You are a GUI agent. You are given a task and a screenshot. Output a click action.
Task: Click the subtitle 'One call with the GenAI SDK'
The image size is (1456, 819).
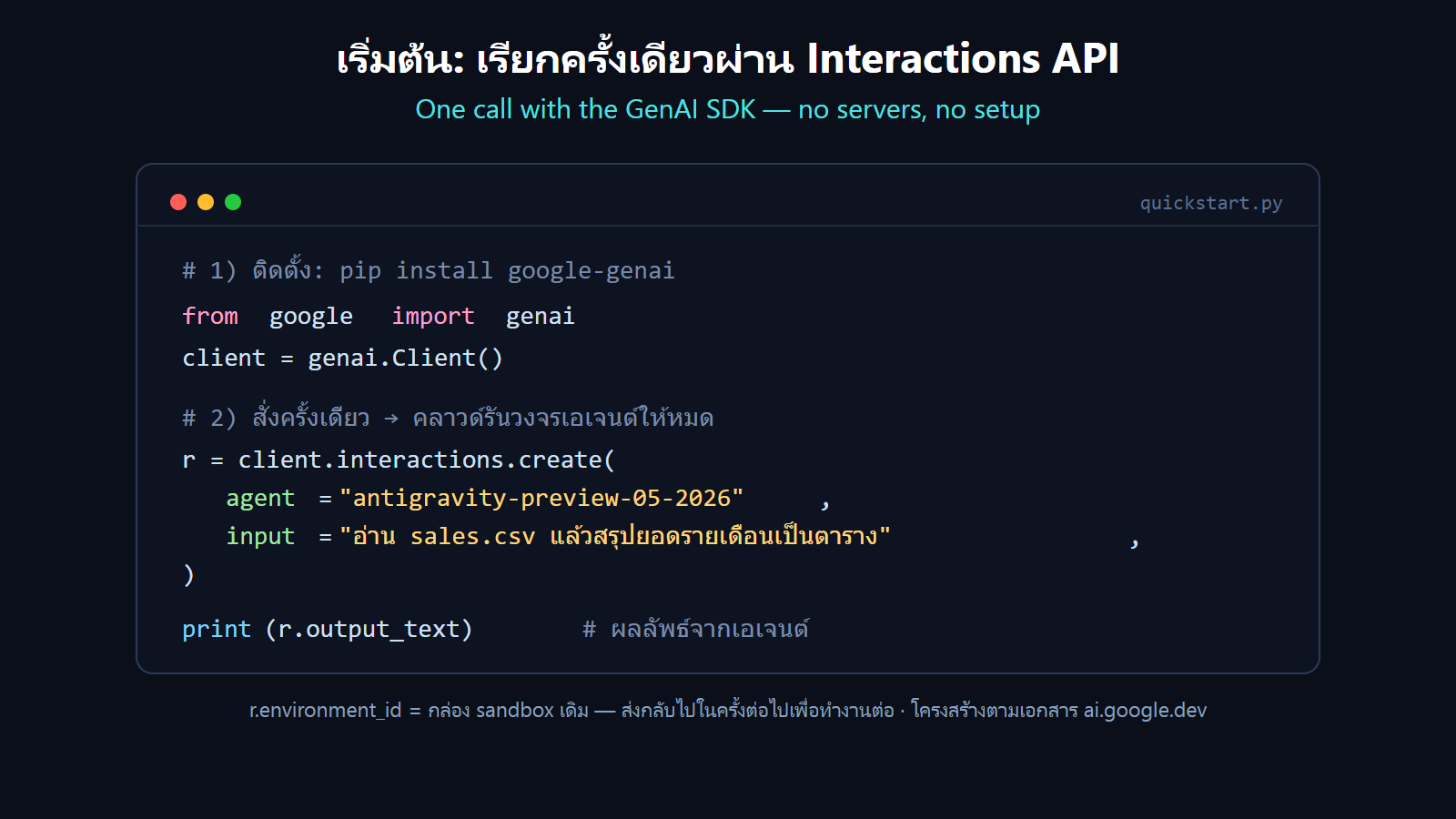coord(728,109)
